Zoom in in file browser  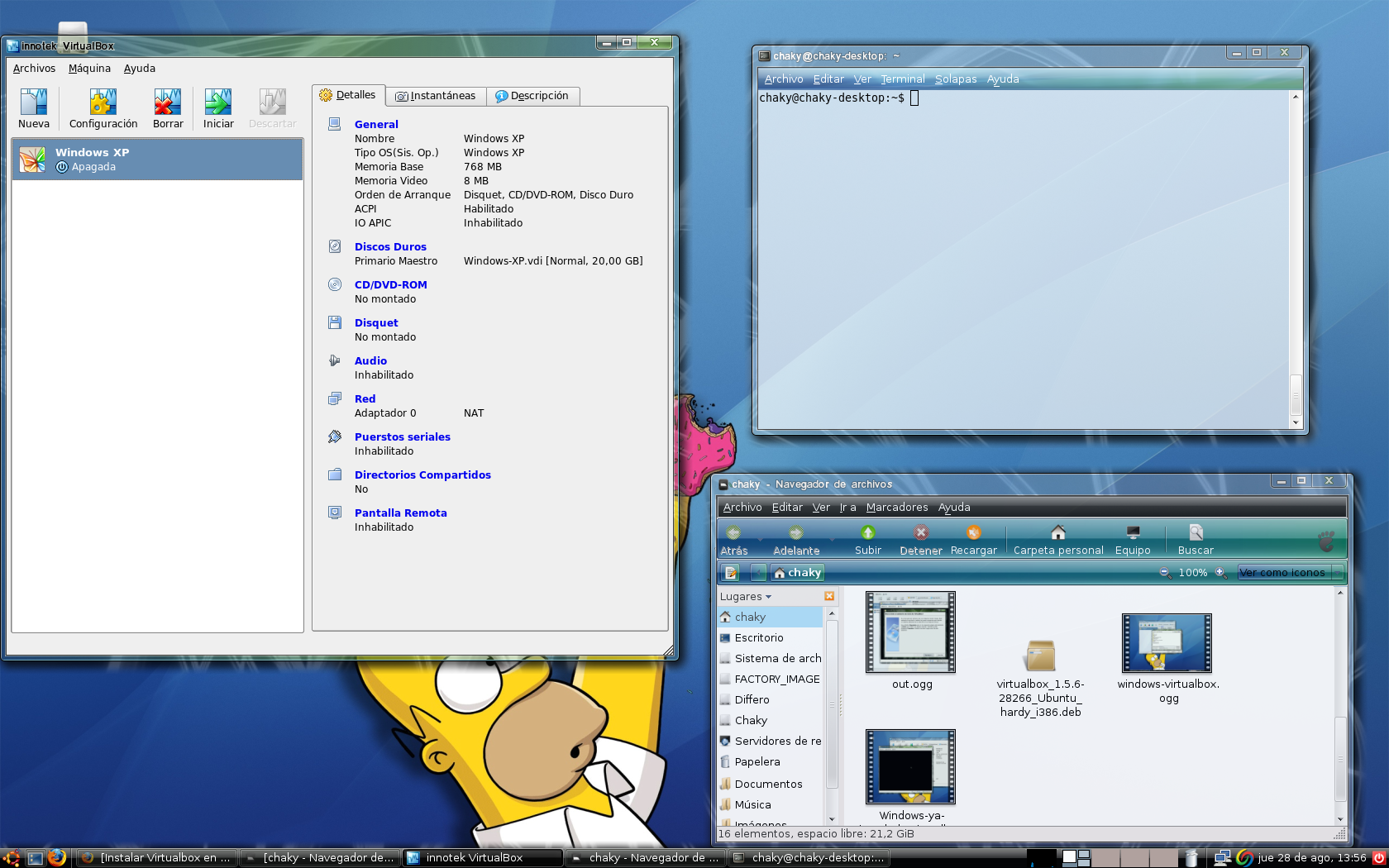point(1220,573)
